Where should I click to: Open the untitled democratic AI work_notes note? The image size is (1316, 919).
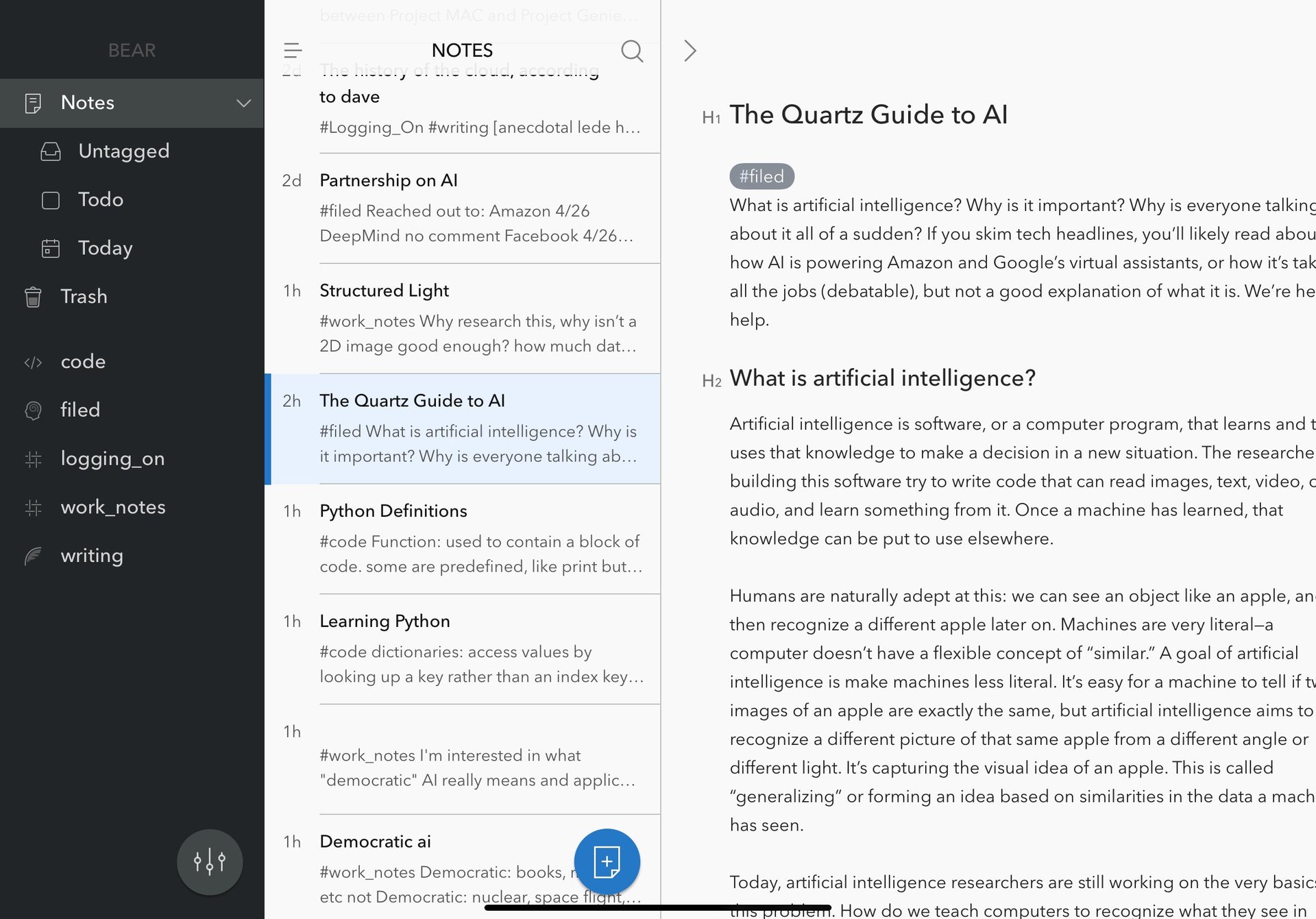point(463,760)
